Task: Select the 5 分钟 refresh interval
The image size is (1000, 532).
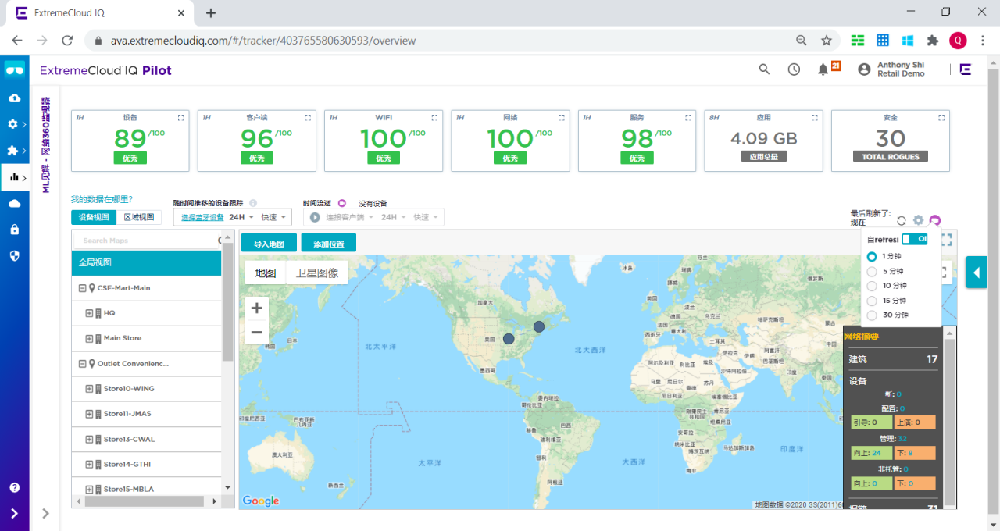Action: 872,271
